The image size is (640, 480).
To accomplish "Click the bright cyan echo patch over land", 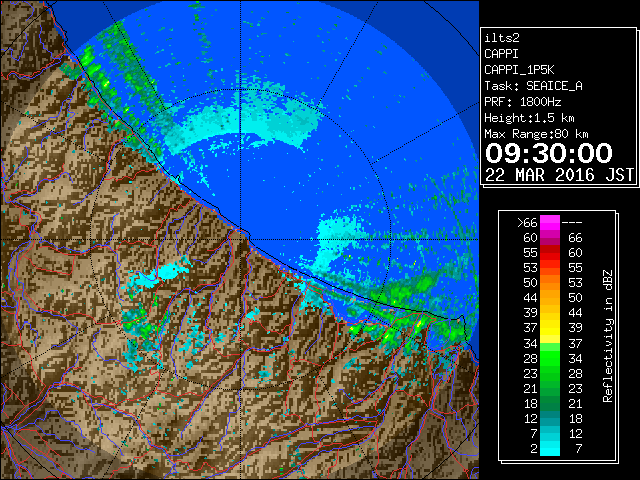I will tap(161, 274).
